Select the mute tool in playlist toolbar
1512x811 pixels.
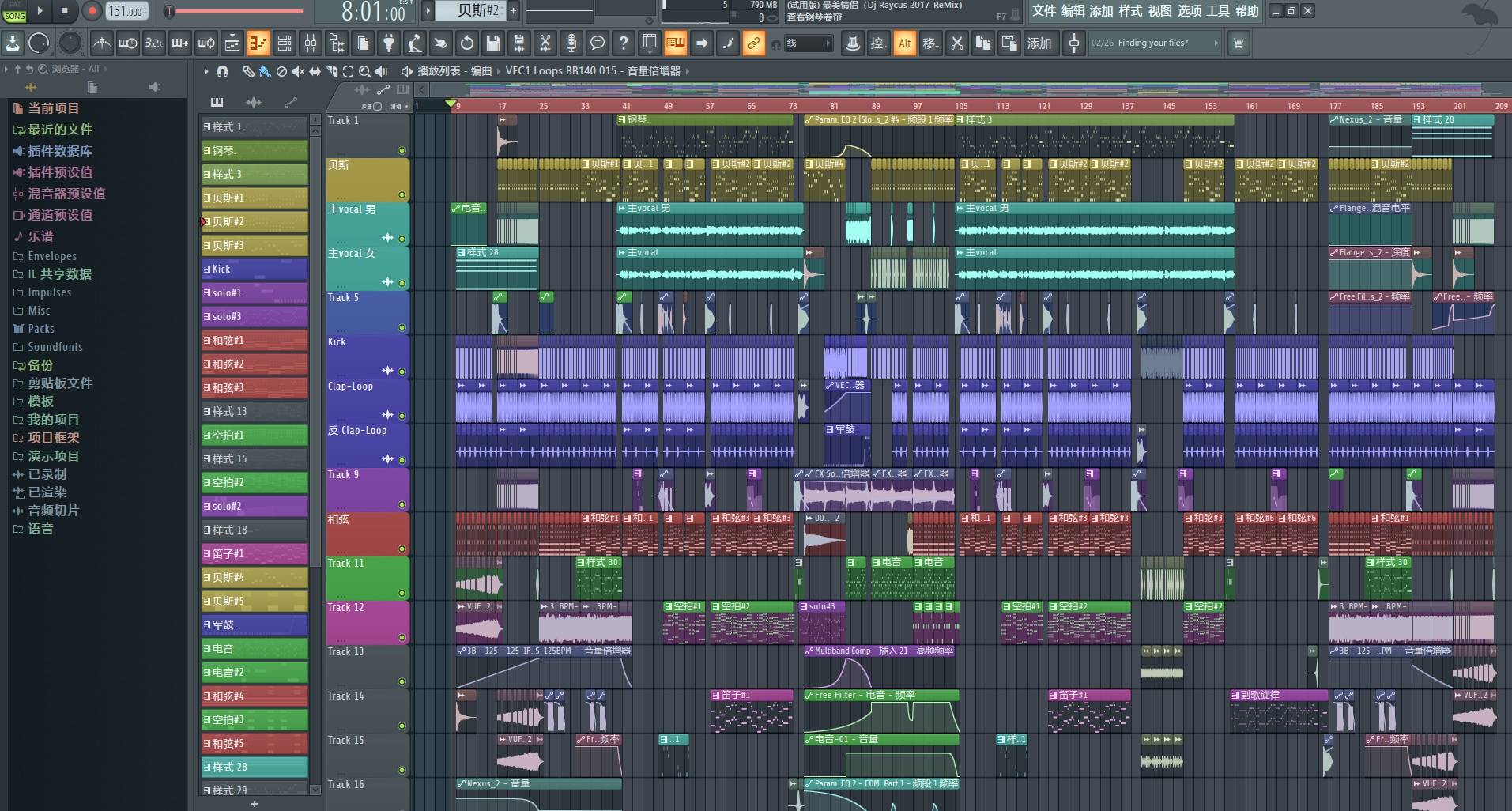pos(298,71)
